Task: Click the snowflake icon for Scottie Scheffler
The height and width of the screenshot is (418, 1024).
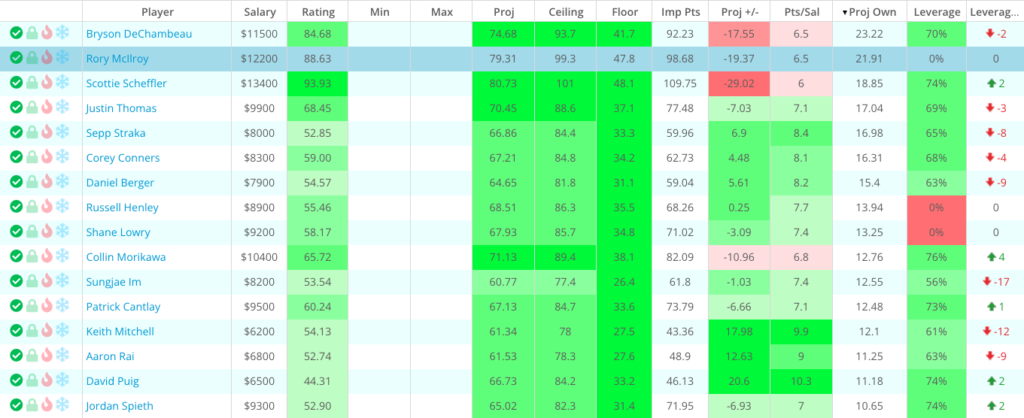Action: point(63,83)
